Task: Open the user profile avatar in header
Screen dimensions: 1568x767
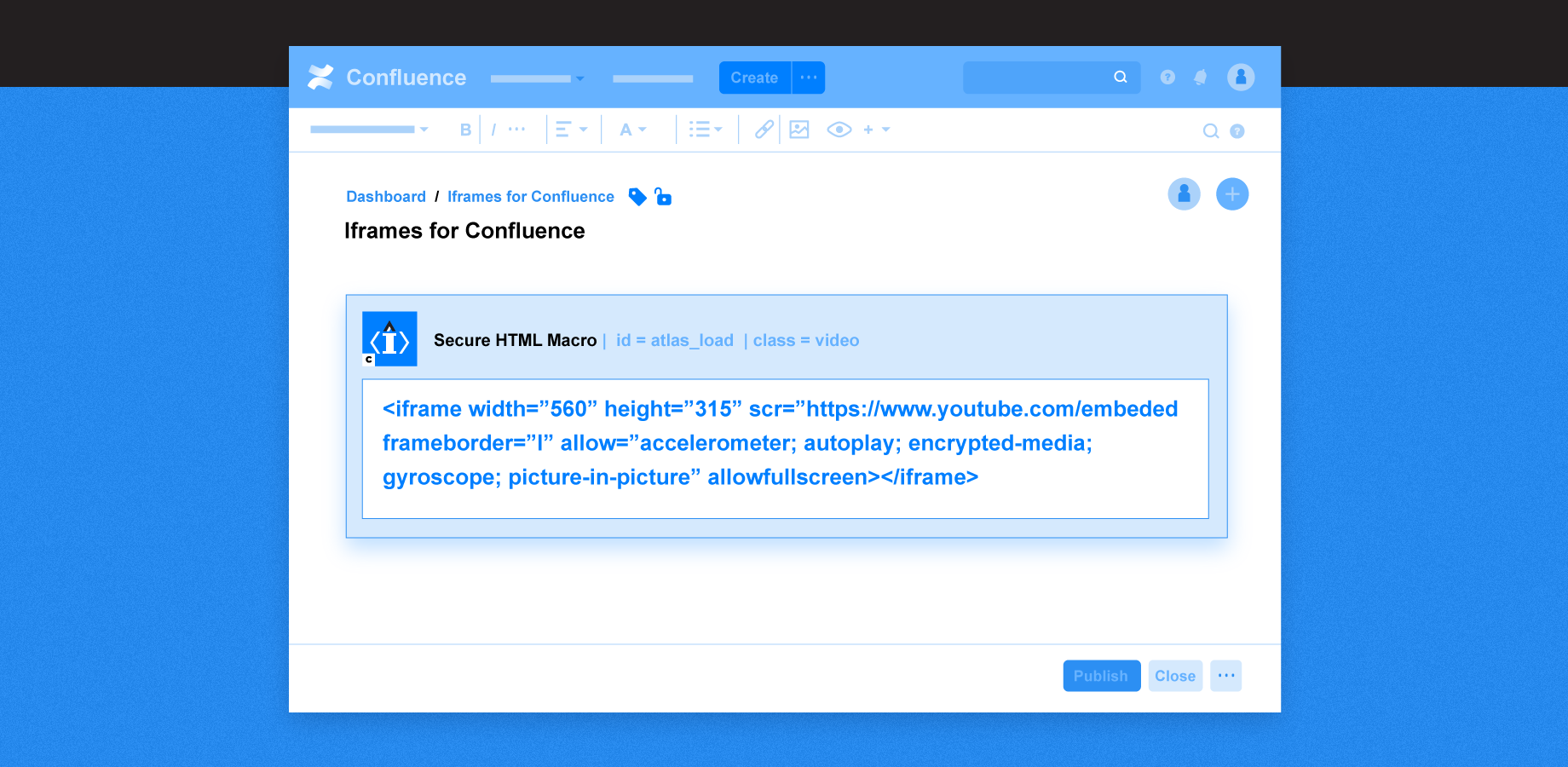Action: point(1241,78)
